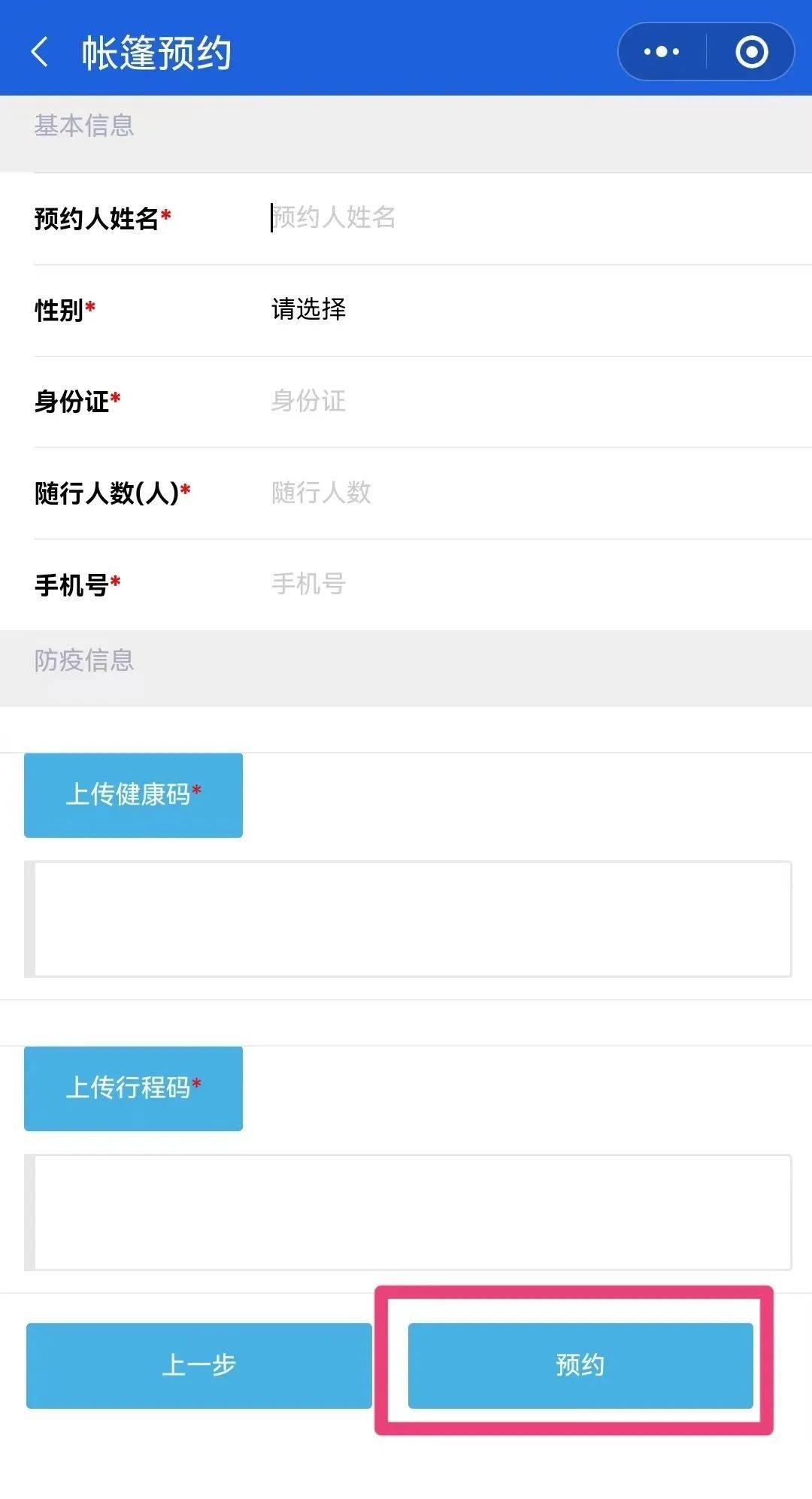Tap the back arrow in the header
Screen dimensions: 812x1499
click(x=39, y=53)
